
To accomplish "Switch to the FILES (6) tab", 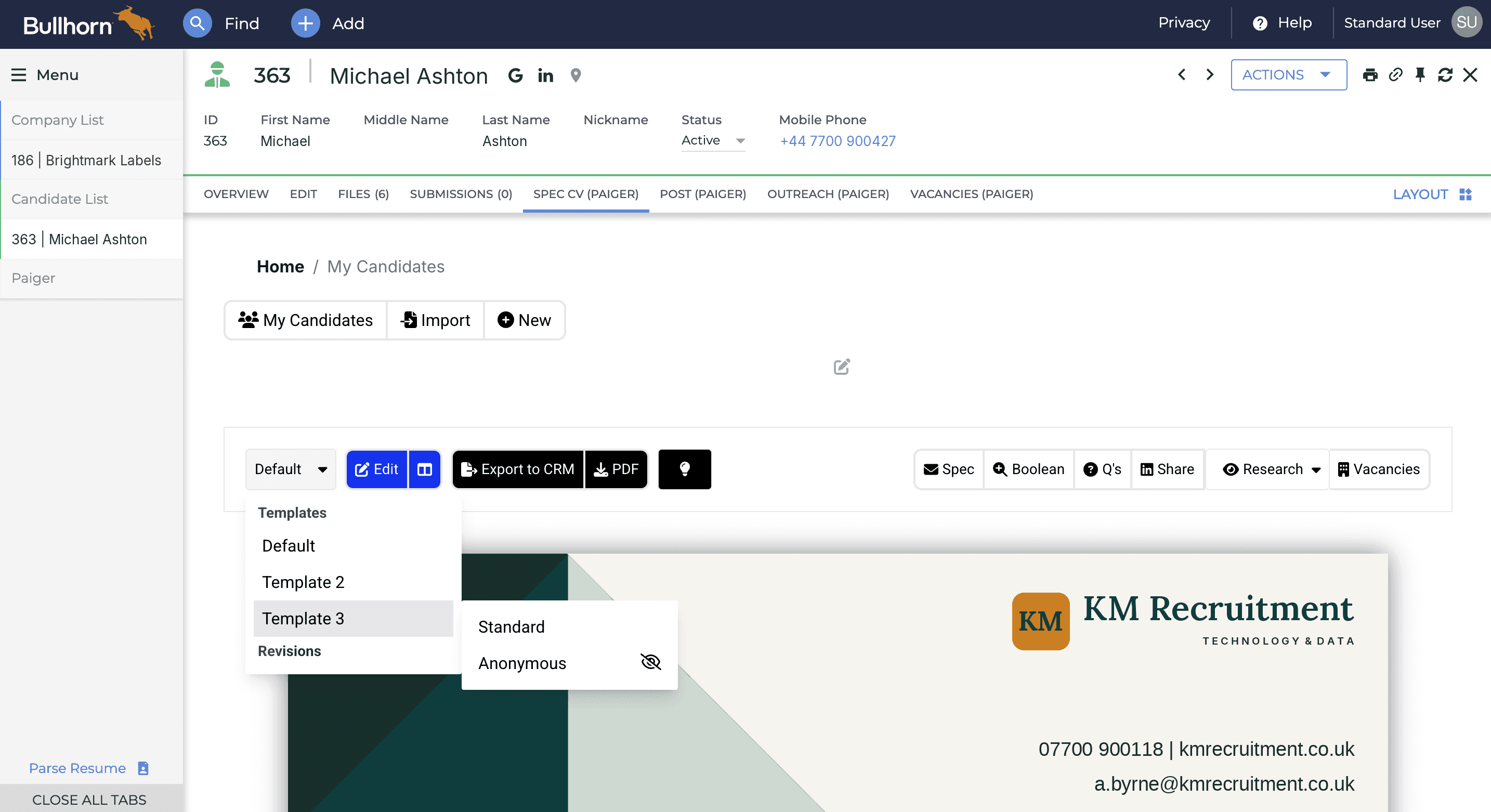I will coord(363,194).
